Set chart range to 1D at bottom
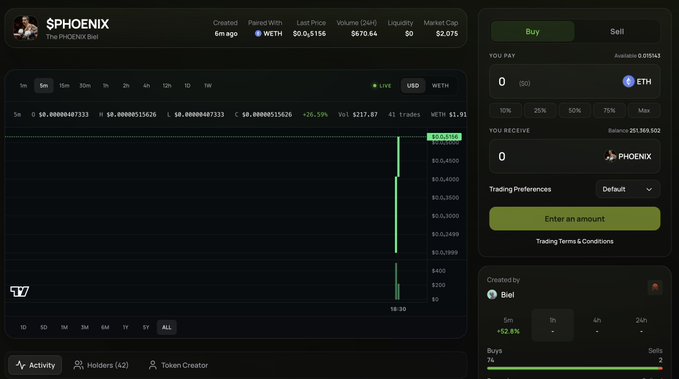Viewport: 679px width, 379px height. tap(23, 327)
